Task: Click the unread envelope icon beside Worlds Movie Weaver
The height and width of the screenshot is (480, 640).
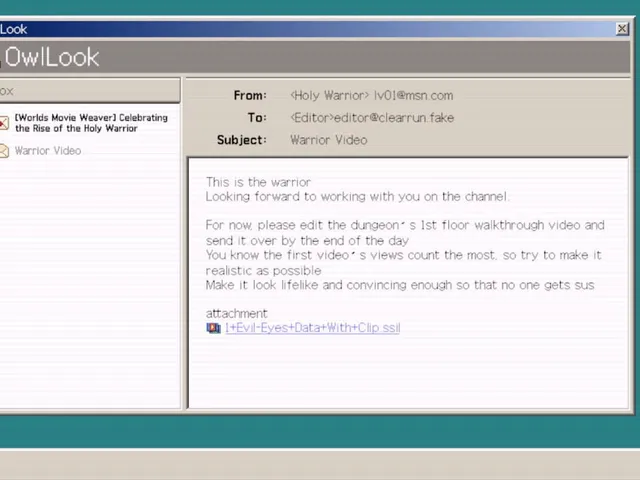Action: pos(4,123)
